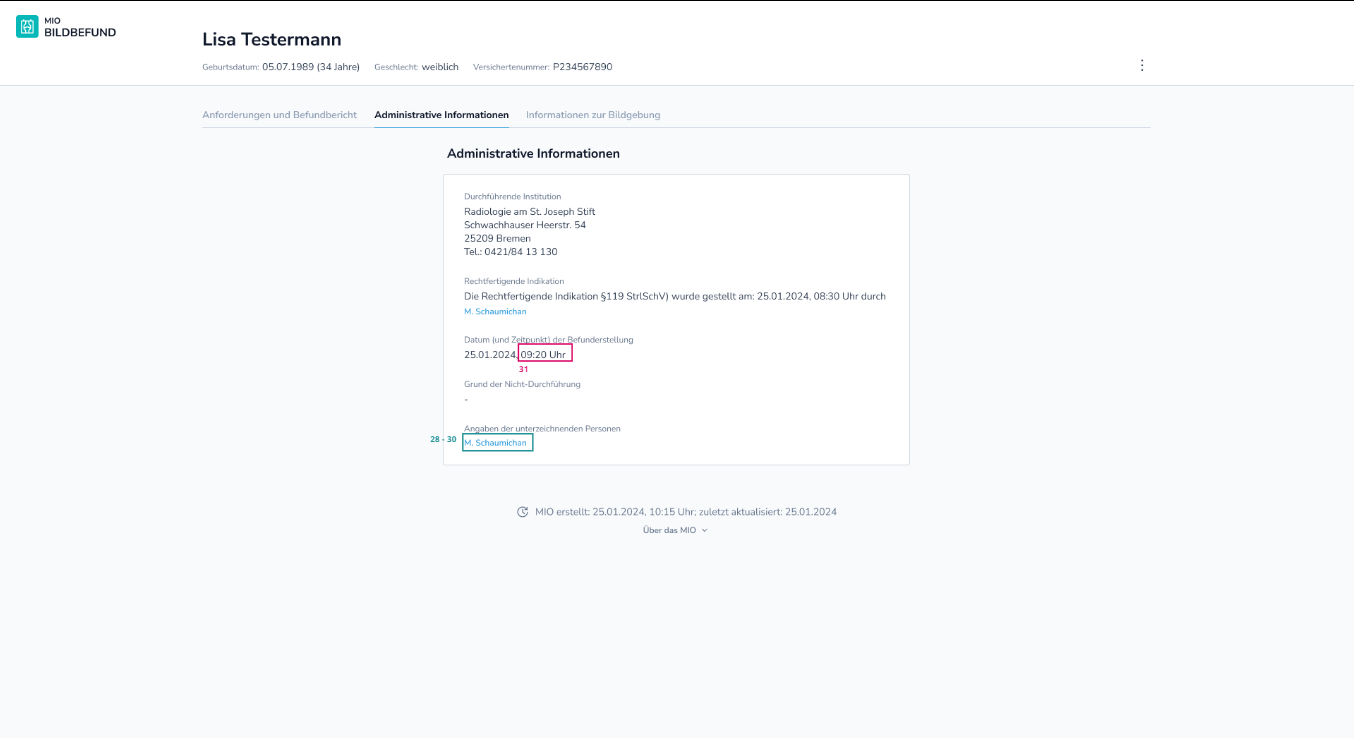This screenshot has height=738, width=1354.
Task: Click the annotation label 28 - 30
Action: (443, 439)
